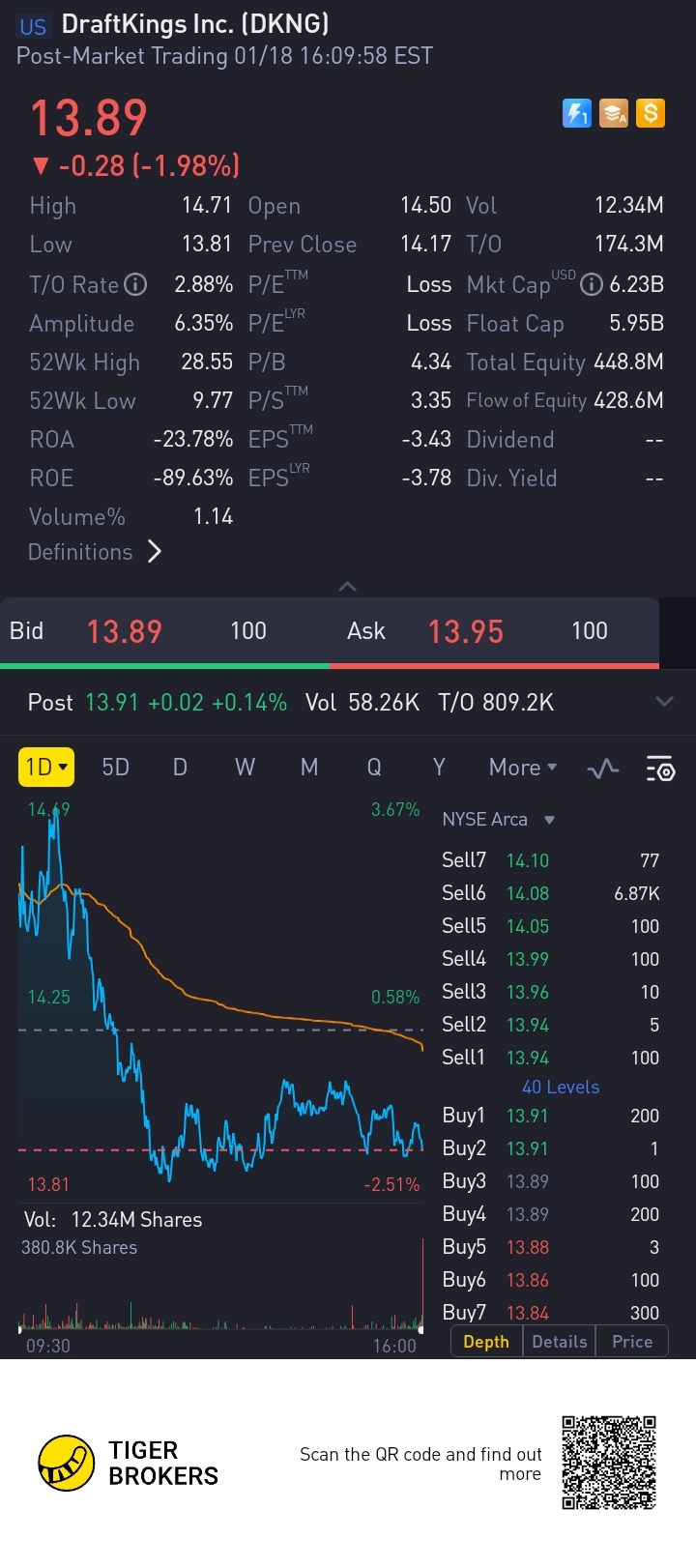Tap the Buy7 row at 13.84
This screenshot has height=1568, width=696.
pos(551,1312)
